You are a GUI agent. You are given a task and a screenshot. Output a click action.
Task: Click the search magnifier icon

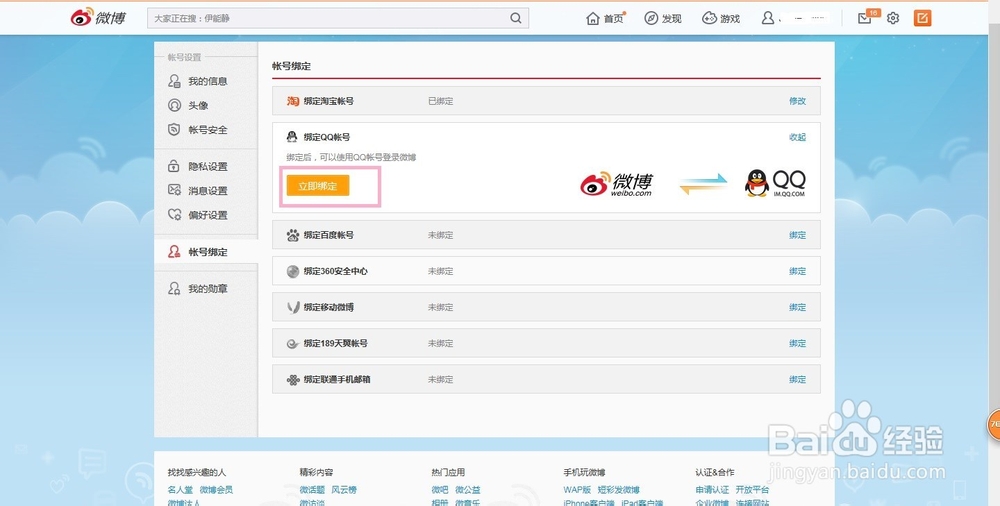(x=515, y=19)
